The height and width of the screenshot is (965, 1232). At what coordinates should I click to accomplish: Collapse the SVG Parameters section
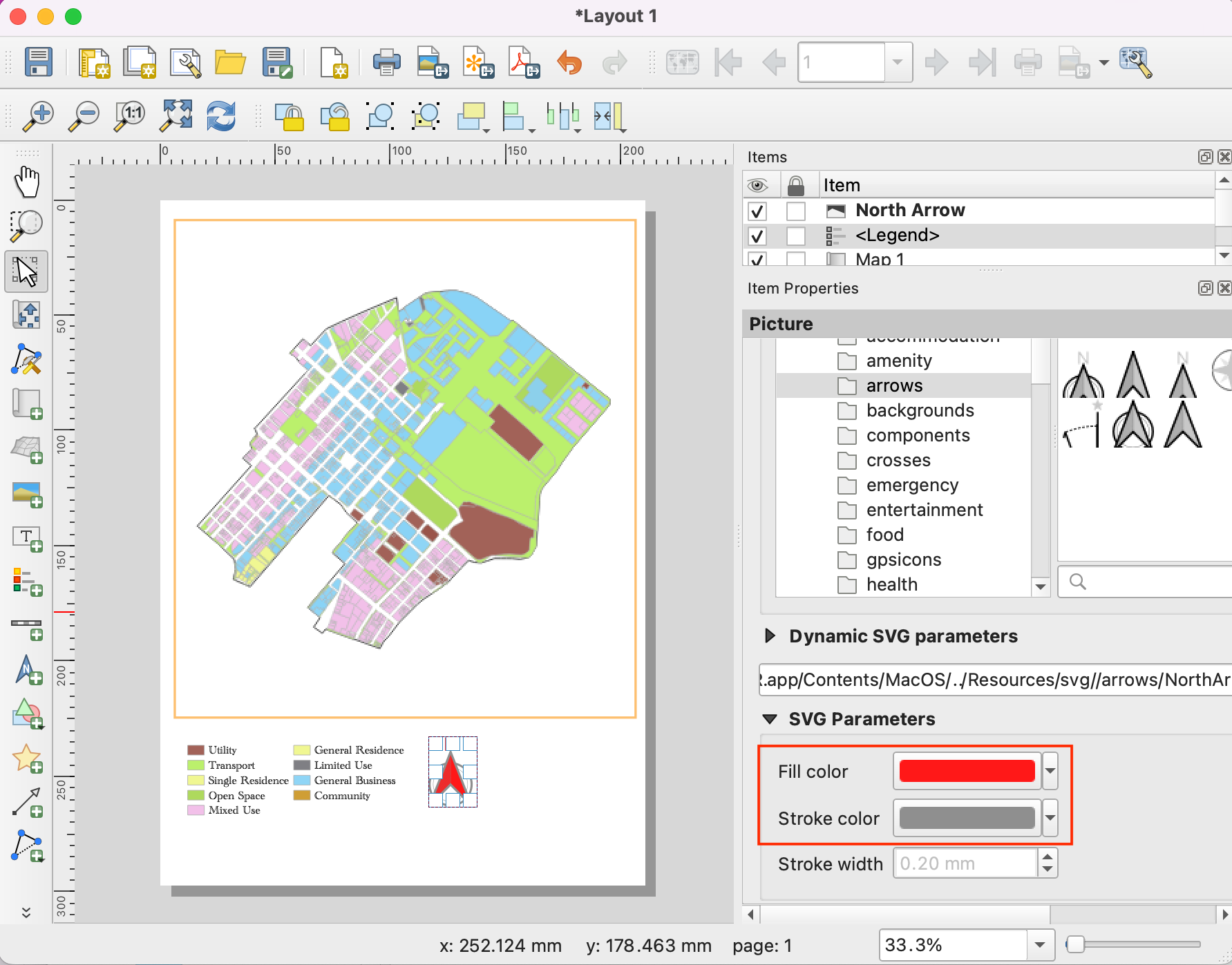770,719
